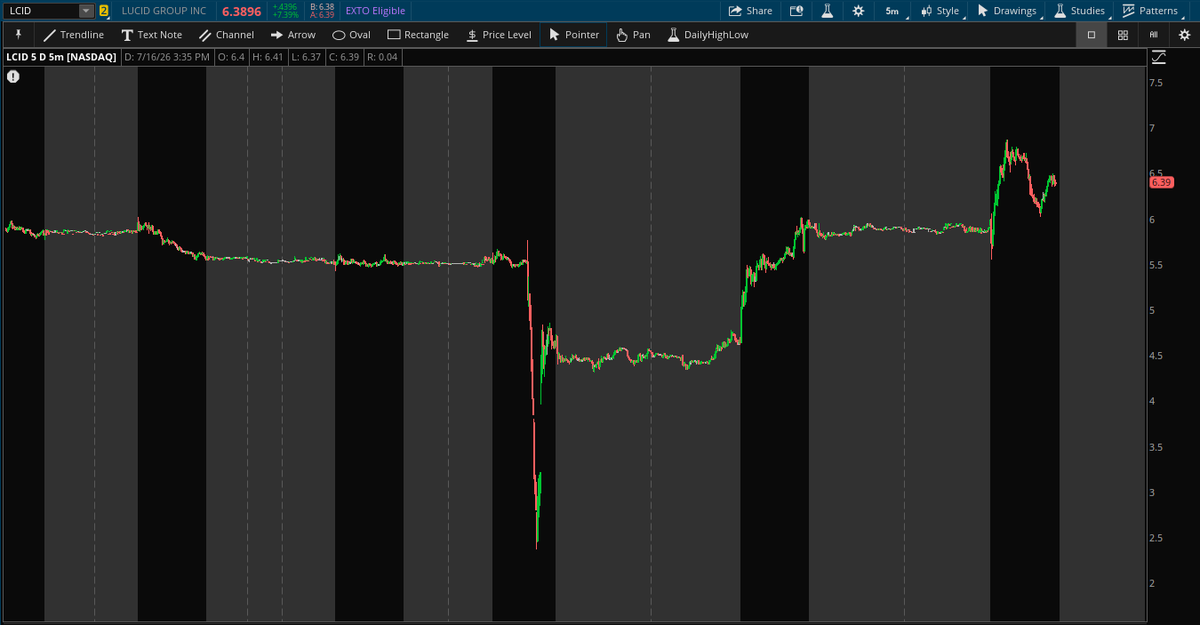Click the R: 0.04 range value
This screenshot has width=1200, height=625.
point(382,57)
